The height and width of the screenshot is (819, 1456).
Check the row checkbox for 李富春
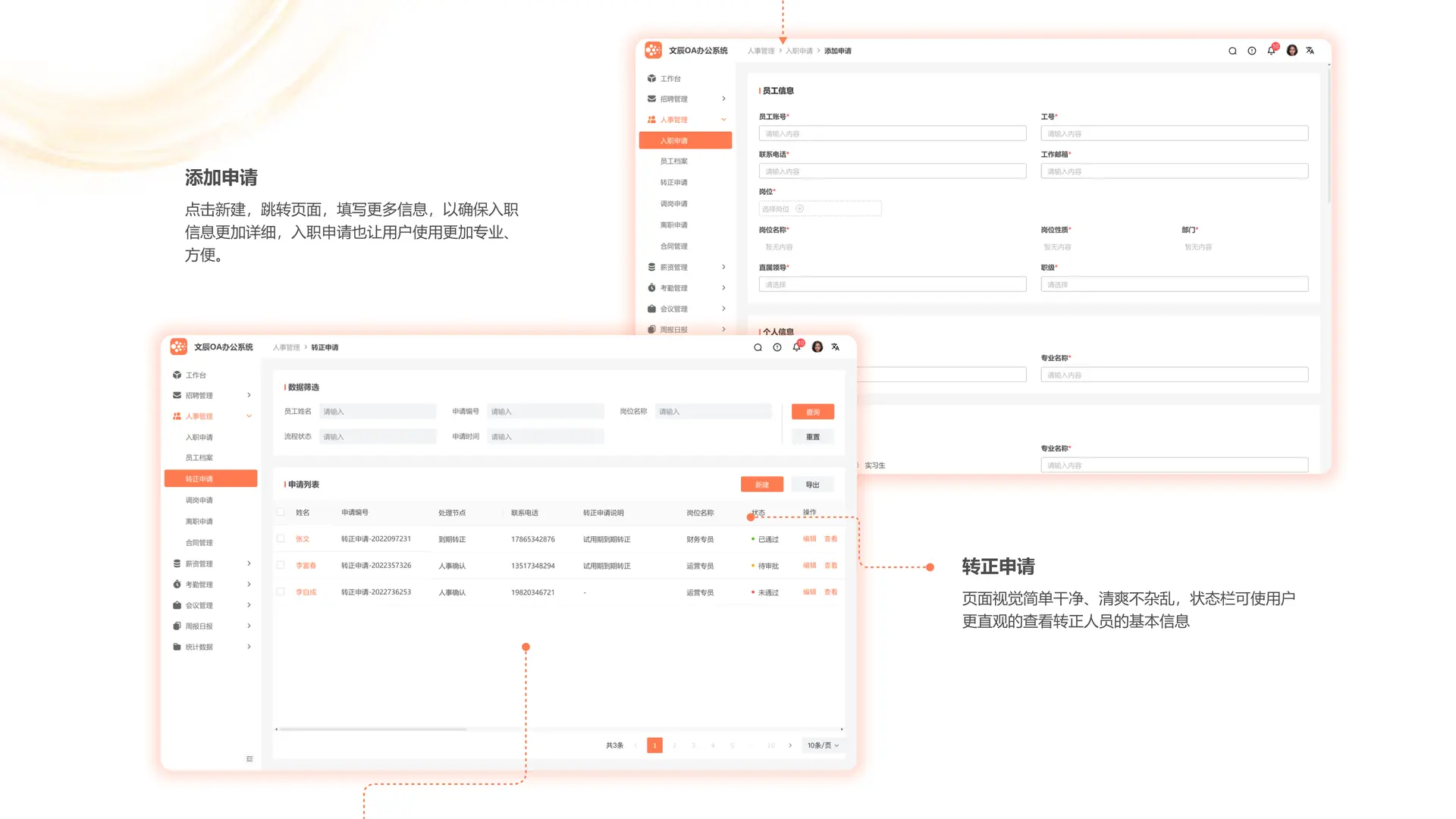(281, 565)
